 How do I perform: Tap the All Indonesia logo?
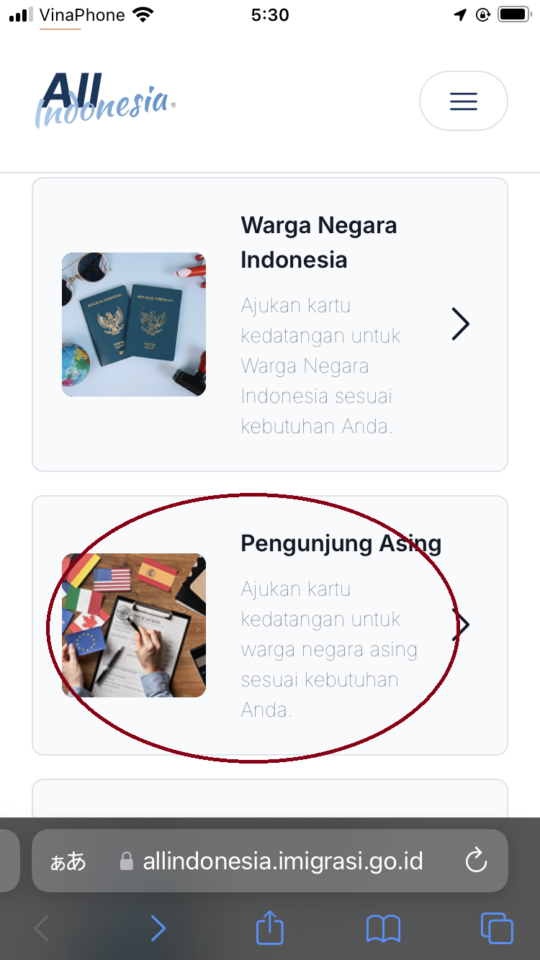click(105, 100)
